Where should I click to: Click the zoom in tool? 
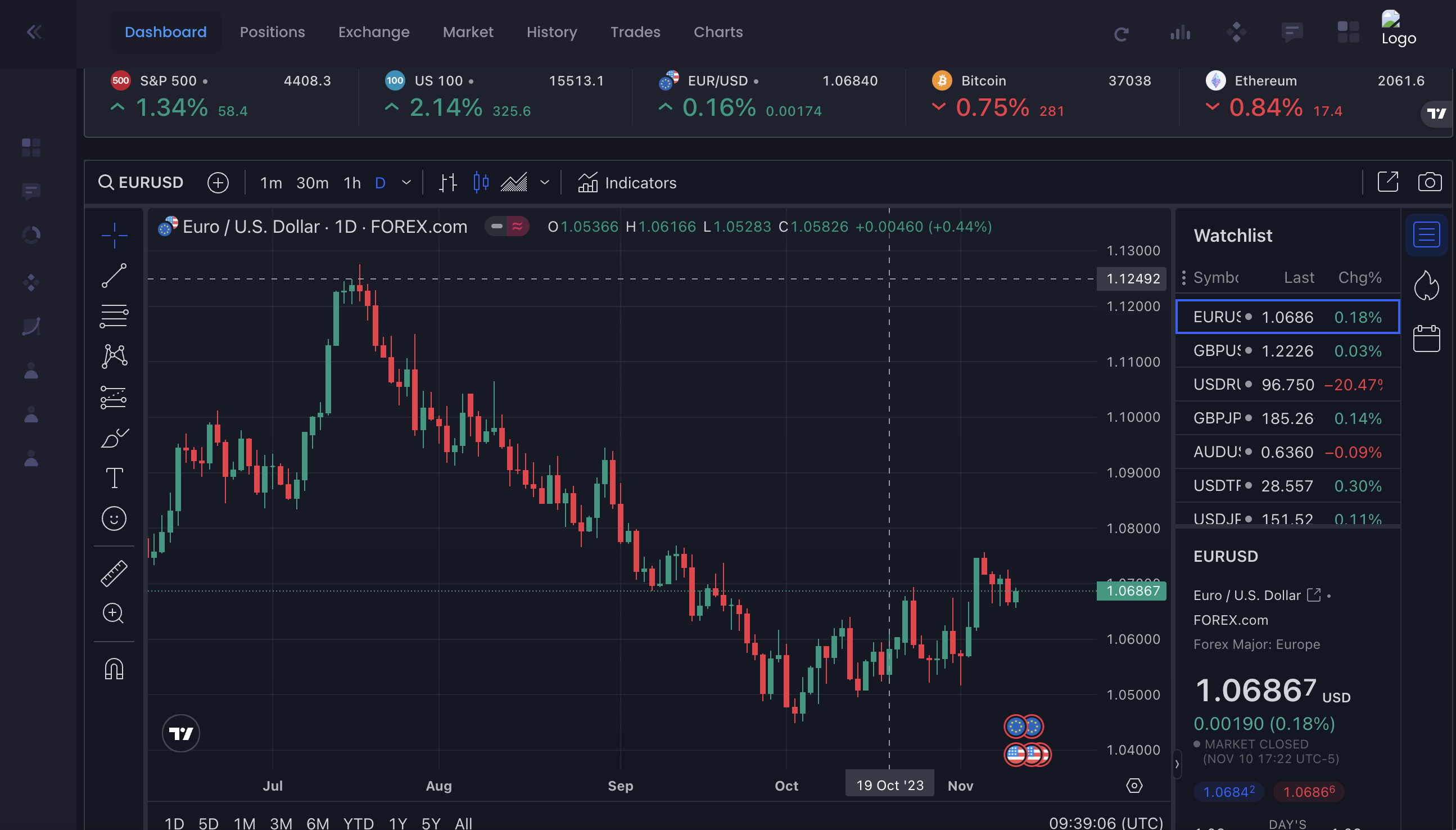tap(113, 614)
